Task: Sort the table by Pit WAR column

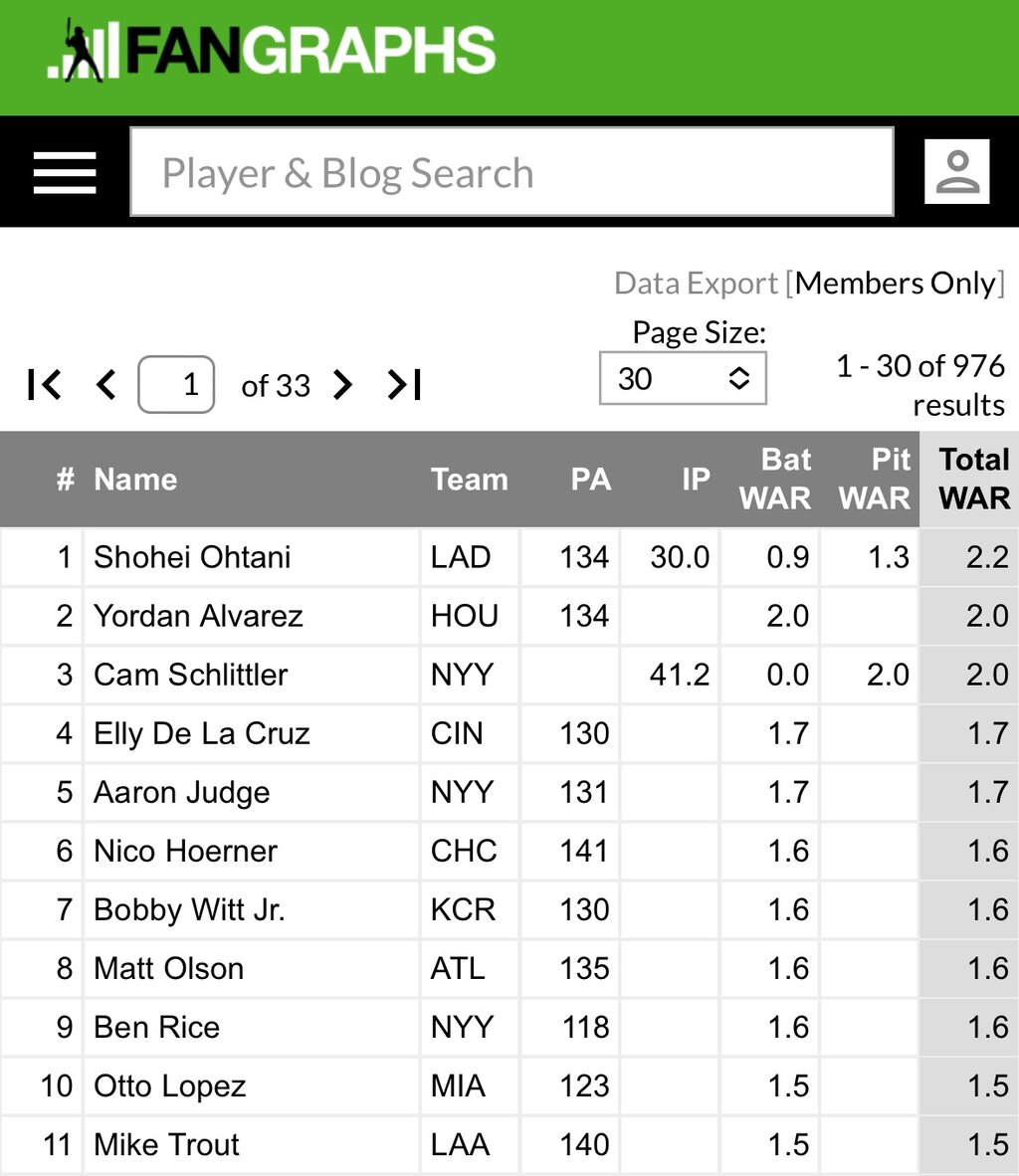Action: 874,479
